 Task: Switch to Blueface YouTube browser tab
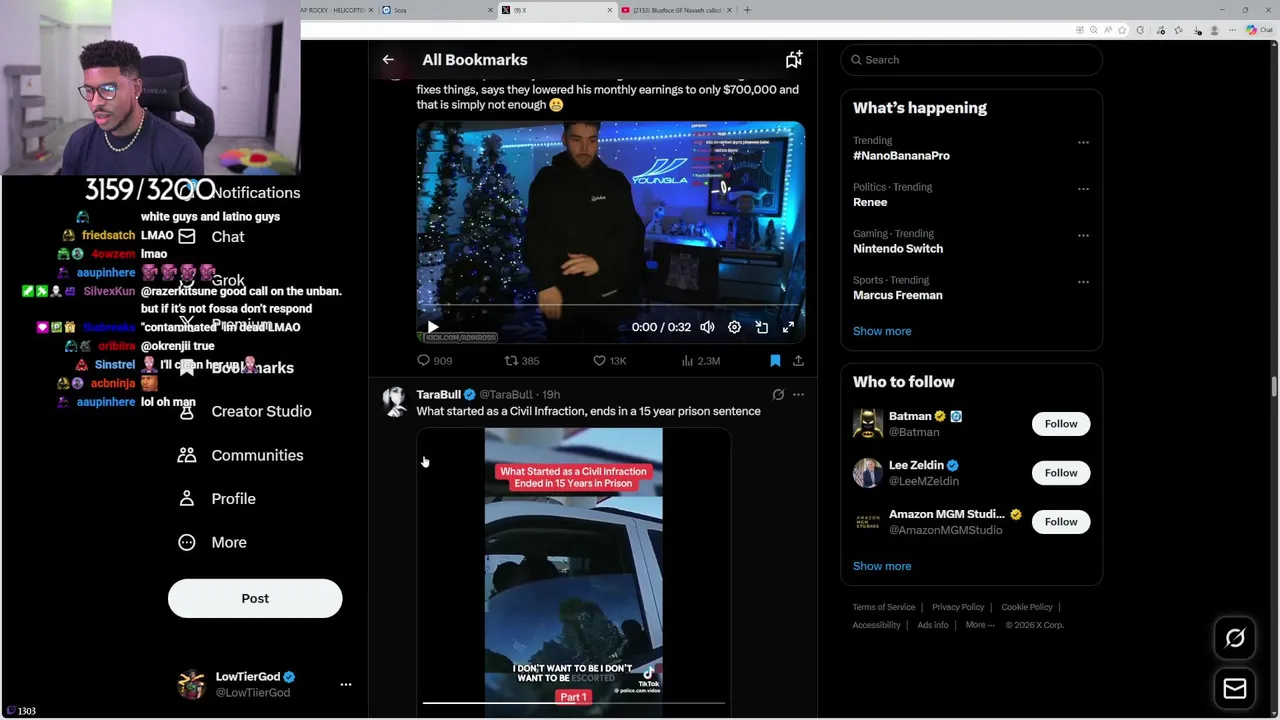pyautogui.click(x=677, y=10)
